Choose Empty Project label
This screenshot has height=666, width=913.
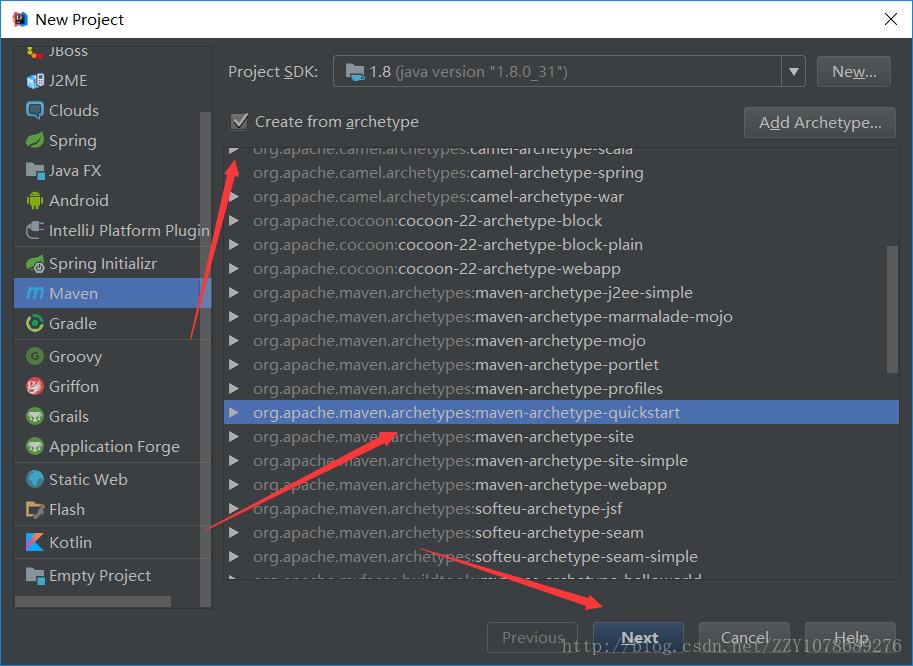(100, 575)
